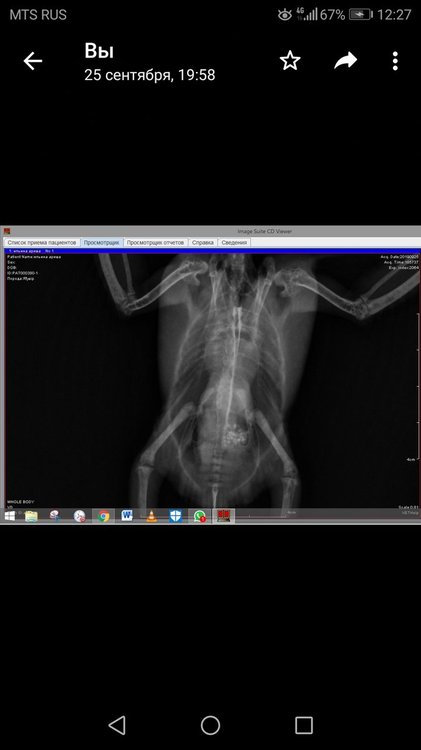Star this image as favorite
Screen dimensions: 421x750
[290, 61]
